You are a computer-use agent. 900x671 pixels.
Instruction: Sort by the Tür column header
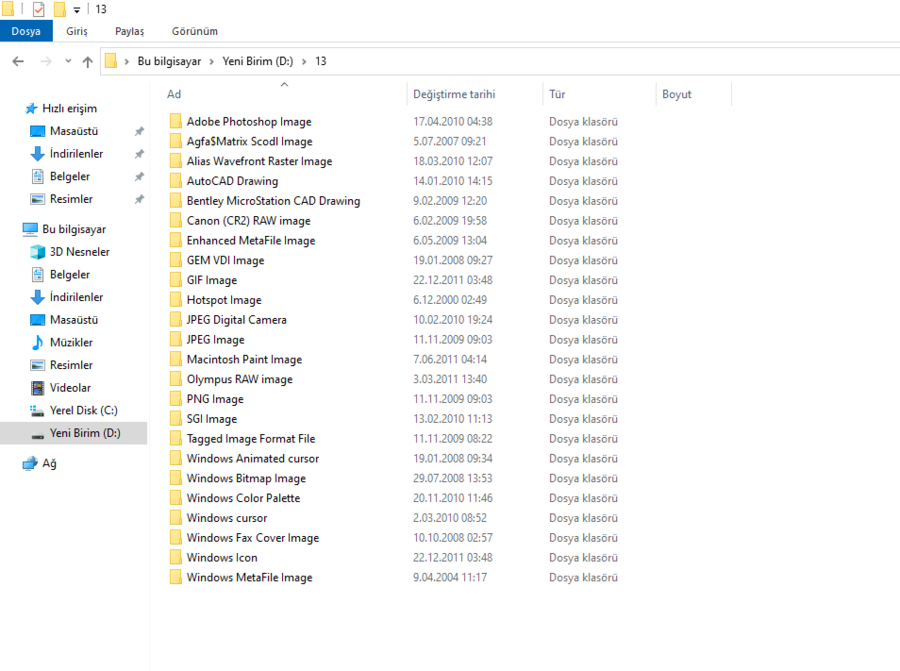557,94
